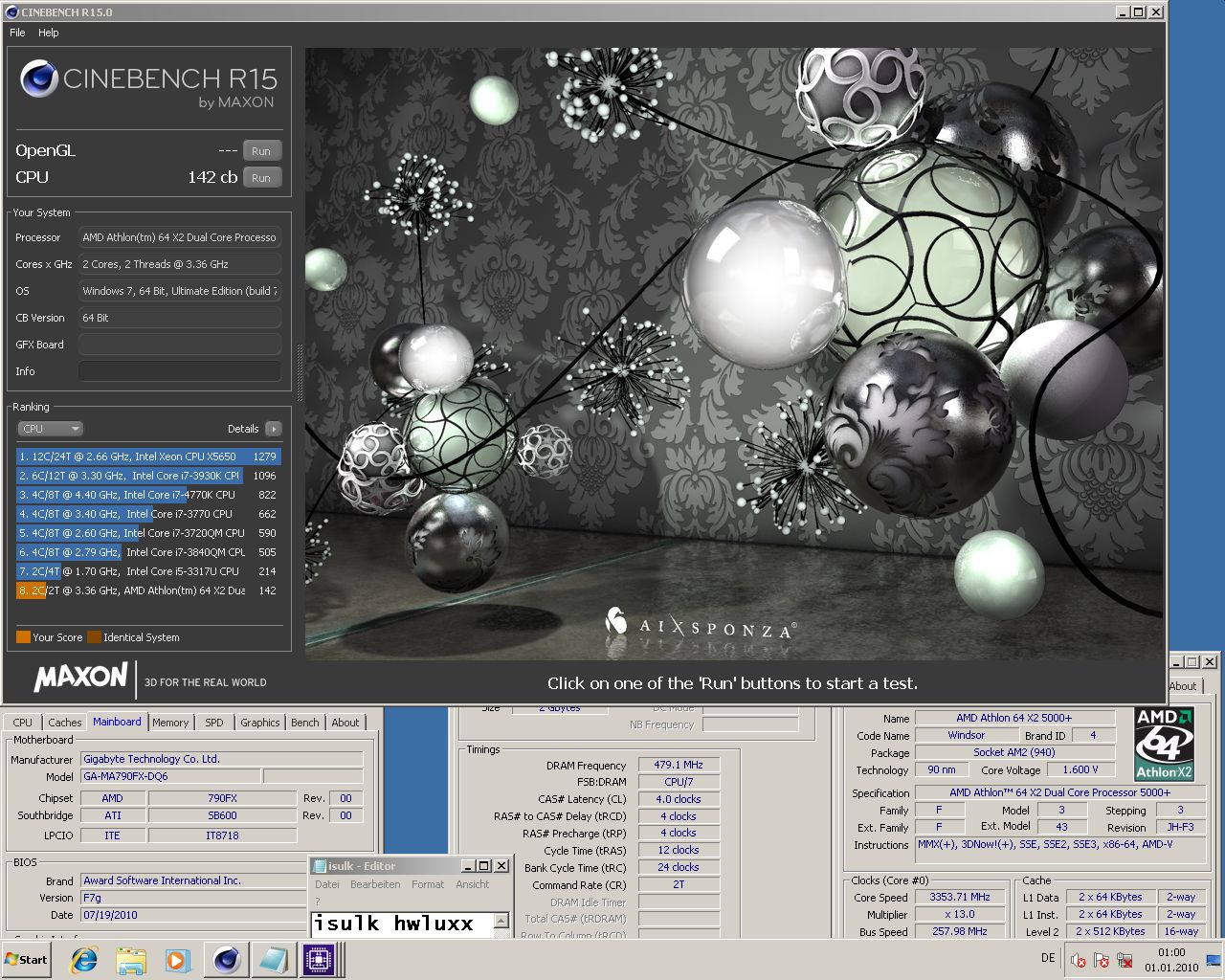This screenshot has width=1225, height=980.
Task: Click the DE language indicator
Action: (1048, 958)
